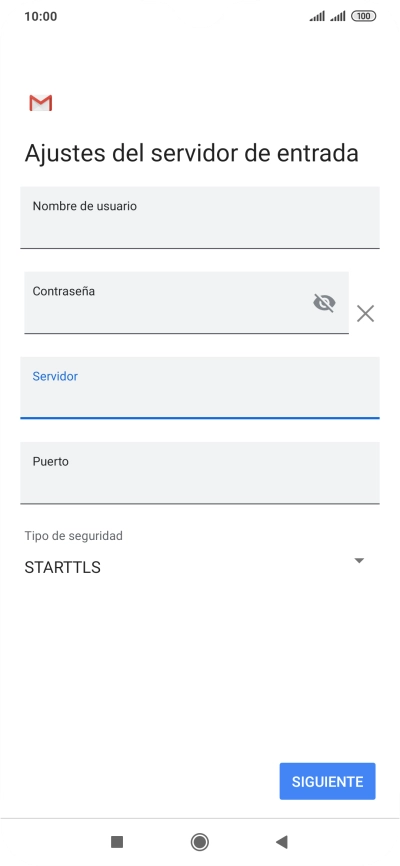Tap the Android back triangle icon
Screen dimensions: 400x866
point(282,842)
